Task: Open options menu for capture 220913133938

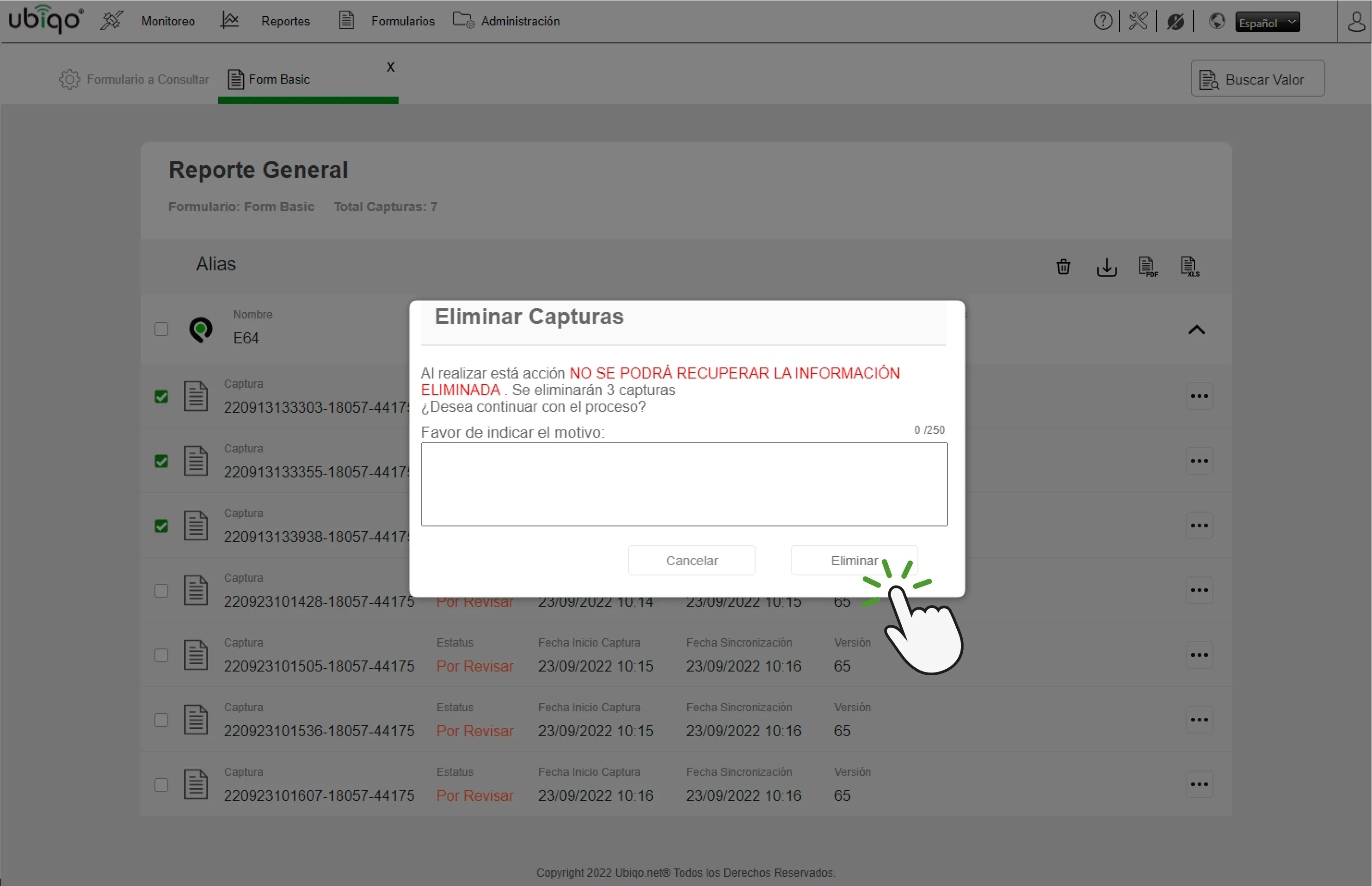Action: click(x=1200, y=526)
